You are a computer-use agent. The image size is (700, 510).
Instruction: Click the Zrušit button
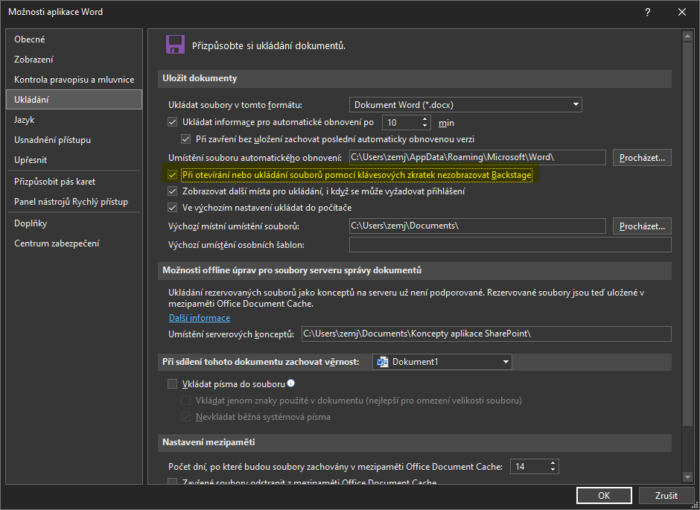(x=666, y=495)
